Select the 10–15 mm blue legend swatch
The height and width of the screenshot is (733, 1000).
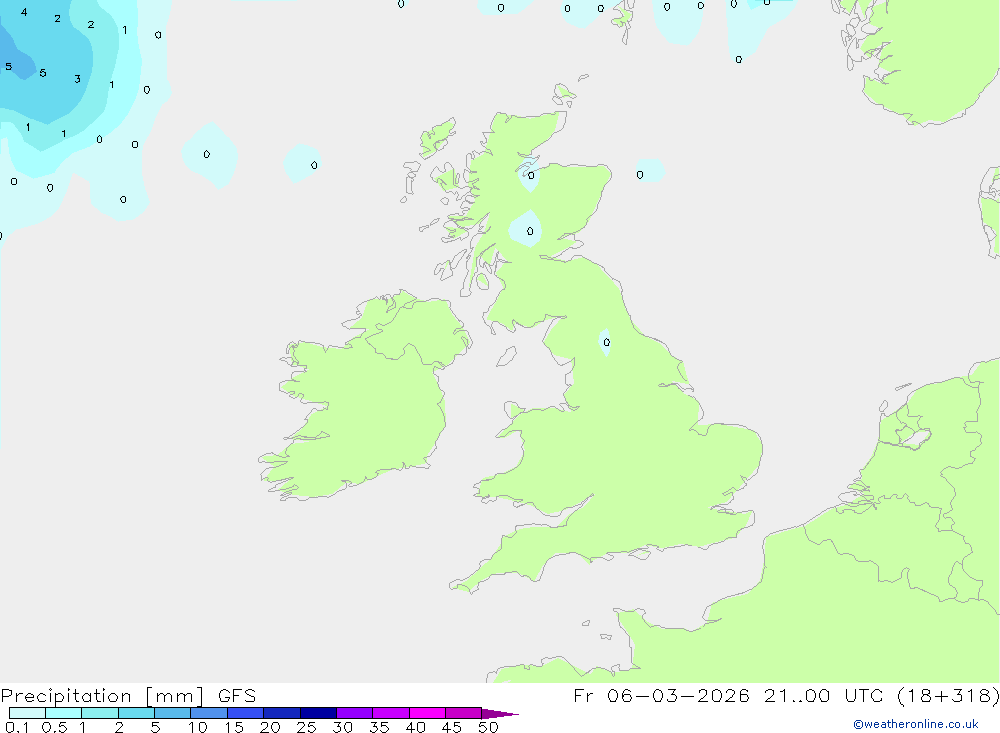pos(209,713)
